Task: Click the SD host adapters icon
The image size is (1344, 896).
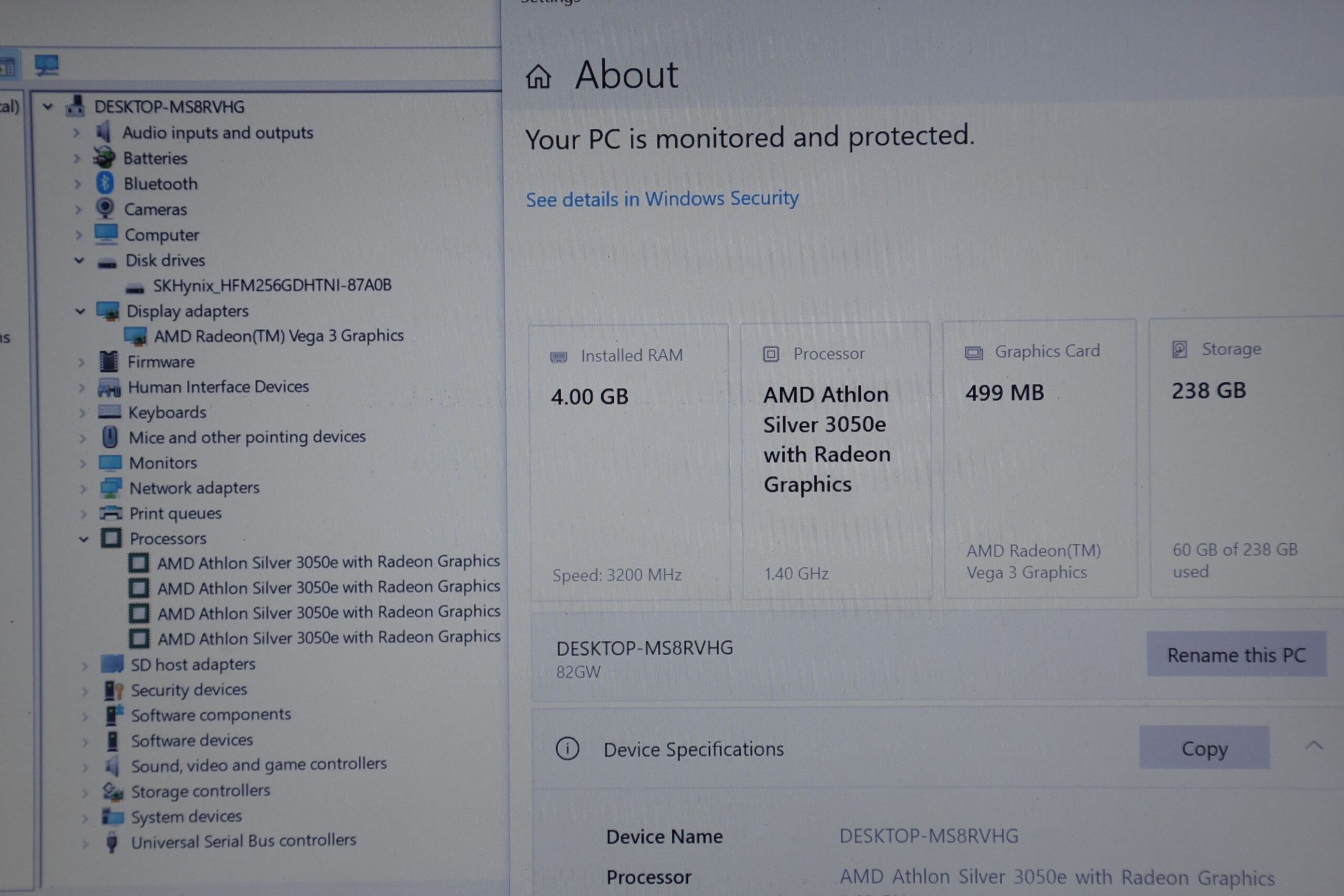Action: click(x=112, y=664)
